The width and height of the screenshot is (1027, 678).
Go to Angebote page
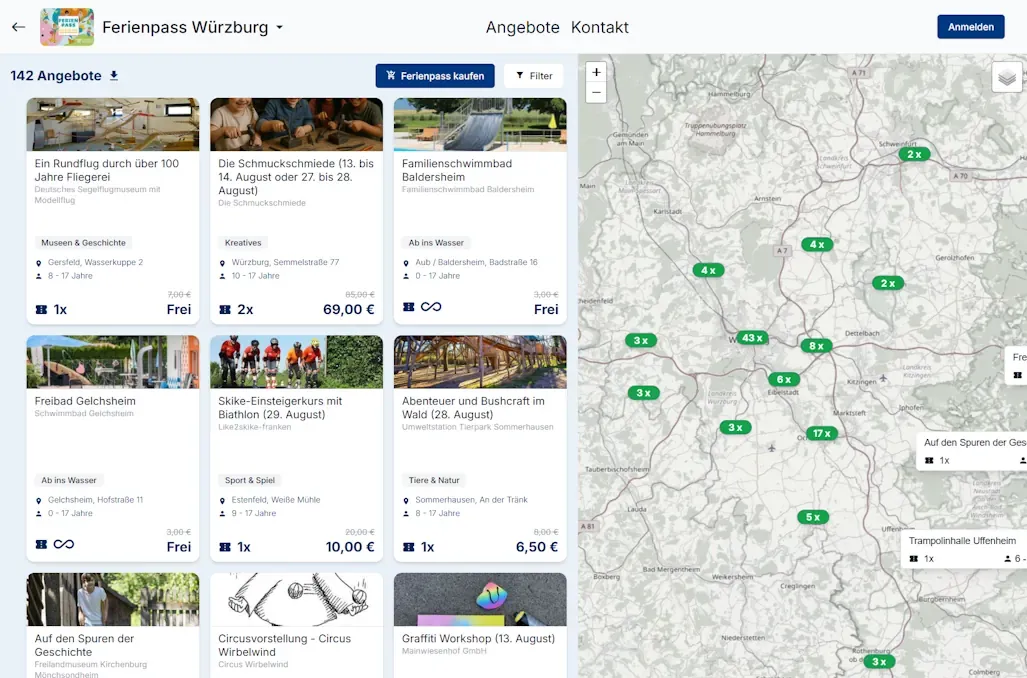tap(522, 27)
